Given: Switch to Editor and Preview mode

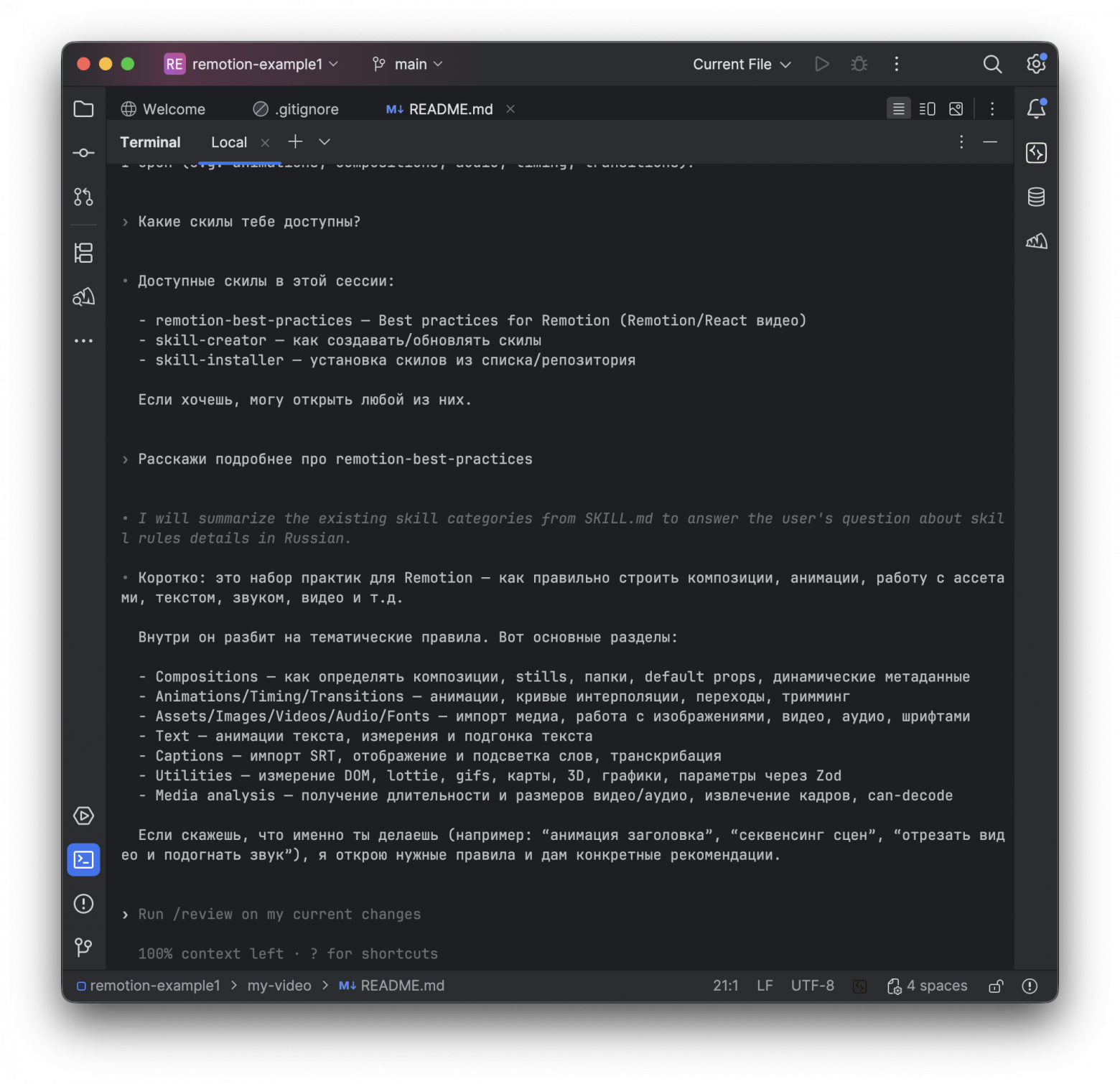Looking at the screenshot, I should [x=927, y=108].
